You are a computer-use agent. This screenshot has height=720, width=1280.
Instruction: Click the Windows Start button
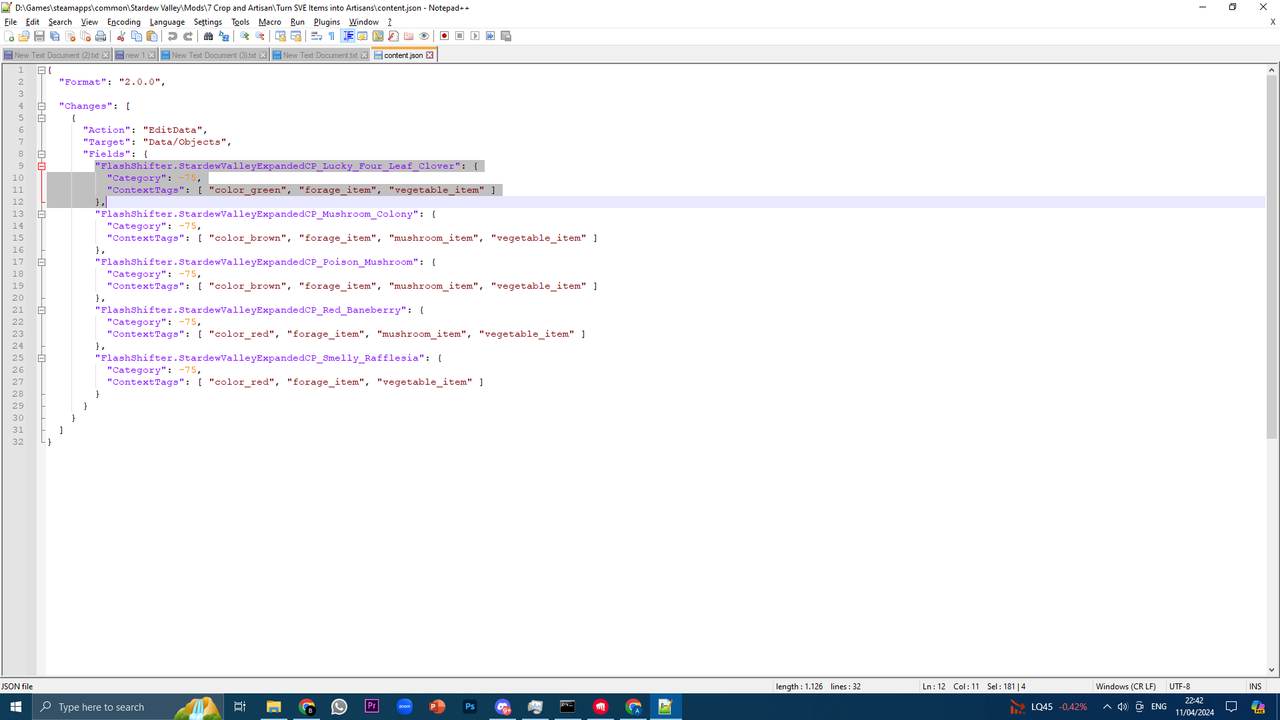point(15,707)
